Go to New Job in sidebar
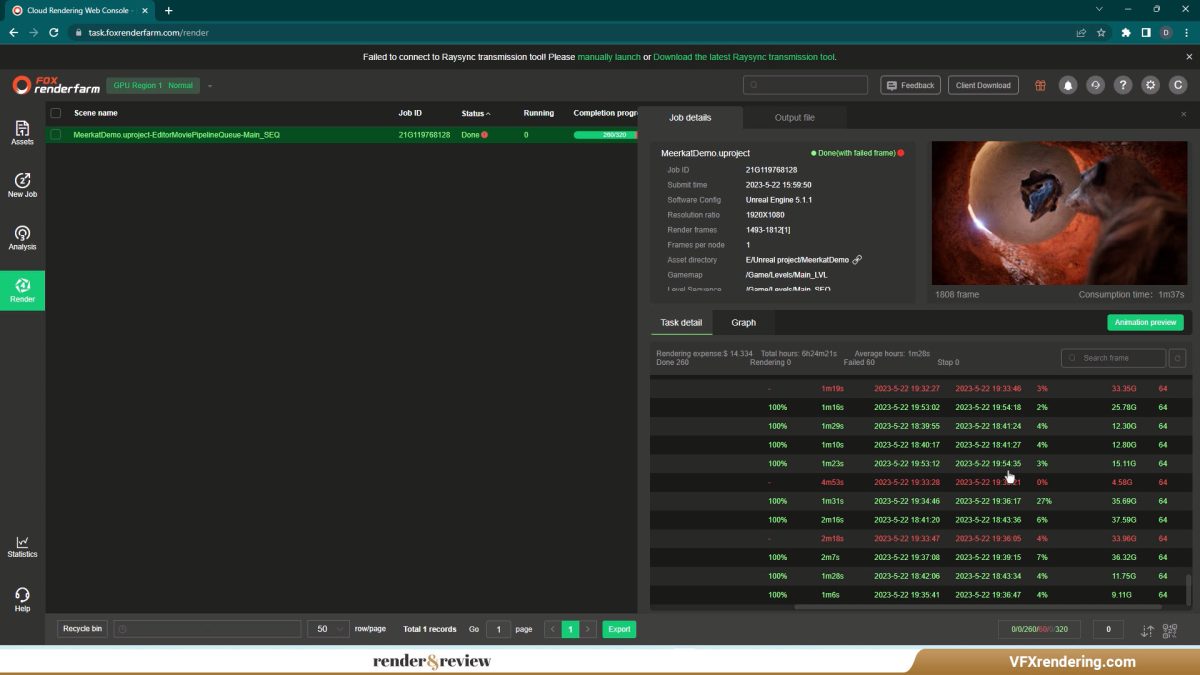The height and width of the screenshot is (675, 1200). [x=22, y=185]
